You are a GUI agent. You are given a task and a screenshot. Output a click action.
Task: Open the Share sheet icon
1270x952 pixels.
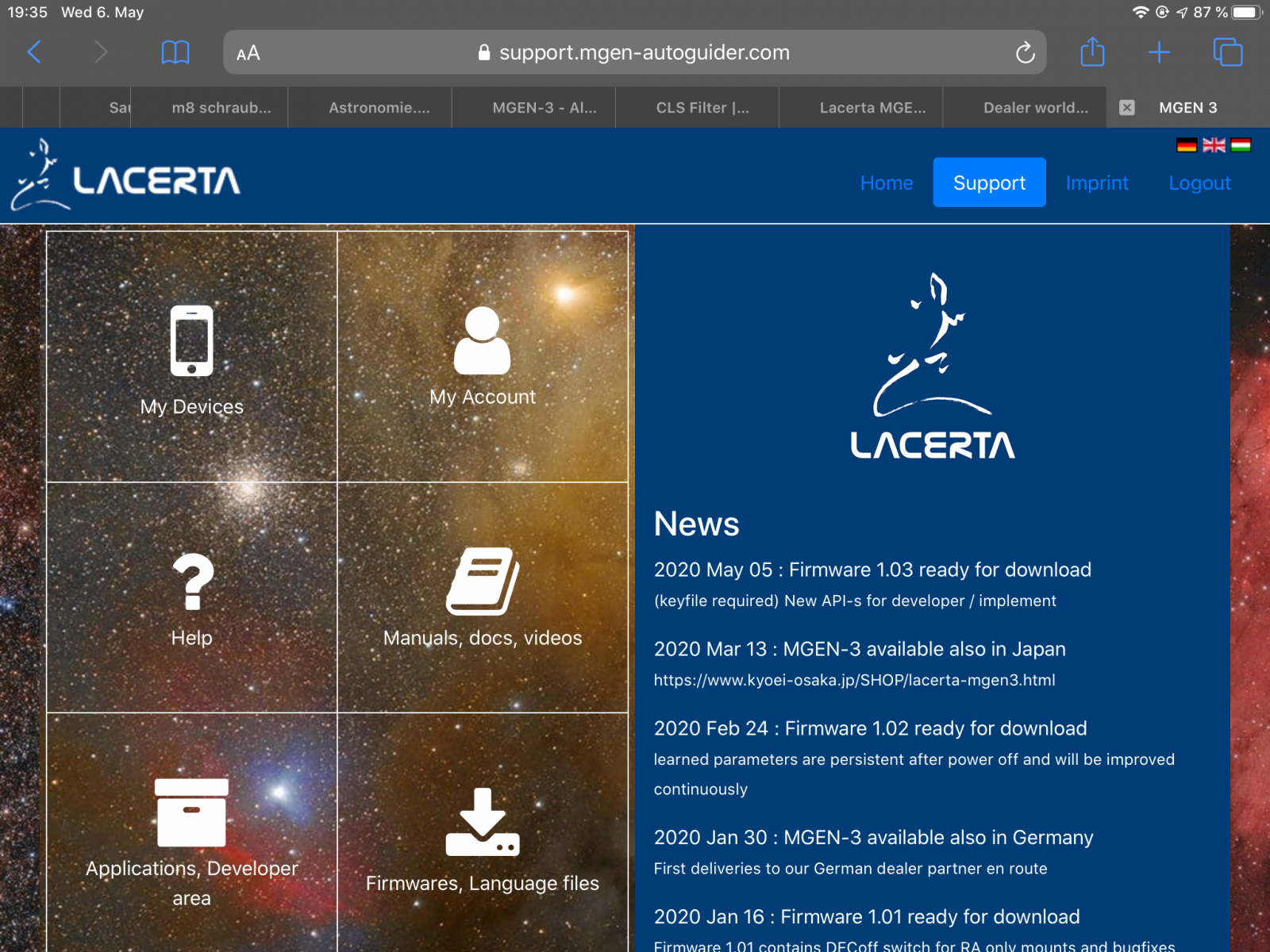pos(1092,52)
